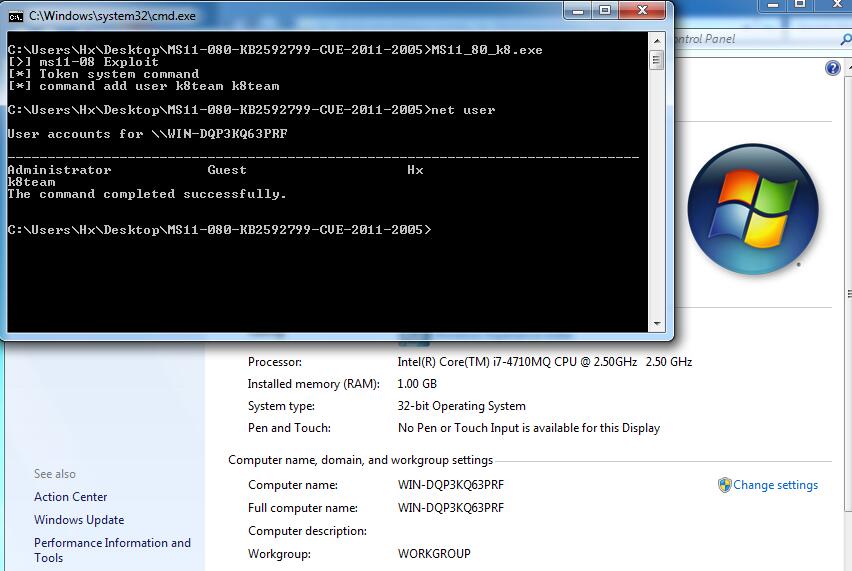Click the cmd scrollbar up arrow
The height and width of the screenshot is (571, 852).
click(x=657, y=42)
